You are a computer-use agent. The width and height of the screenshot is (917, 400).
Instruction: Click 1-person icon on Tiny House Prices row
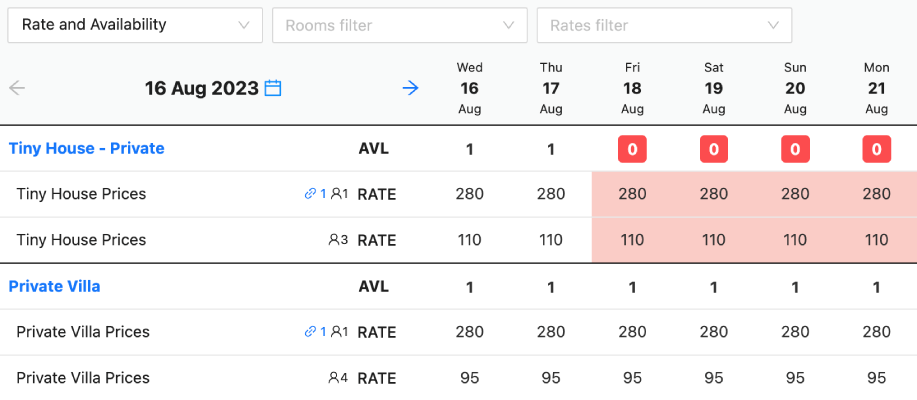340,194
